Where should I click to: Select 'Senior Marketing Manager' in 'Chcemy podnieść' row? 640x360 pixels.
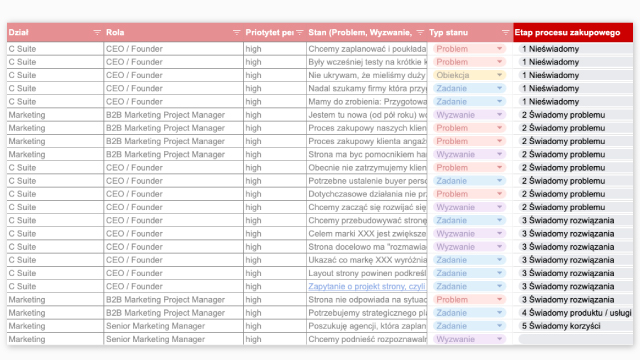[173, 339]
